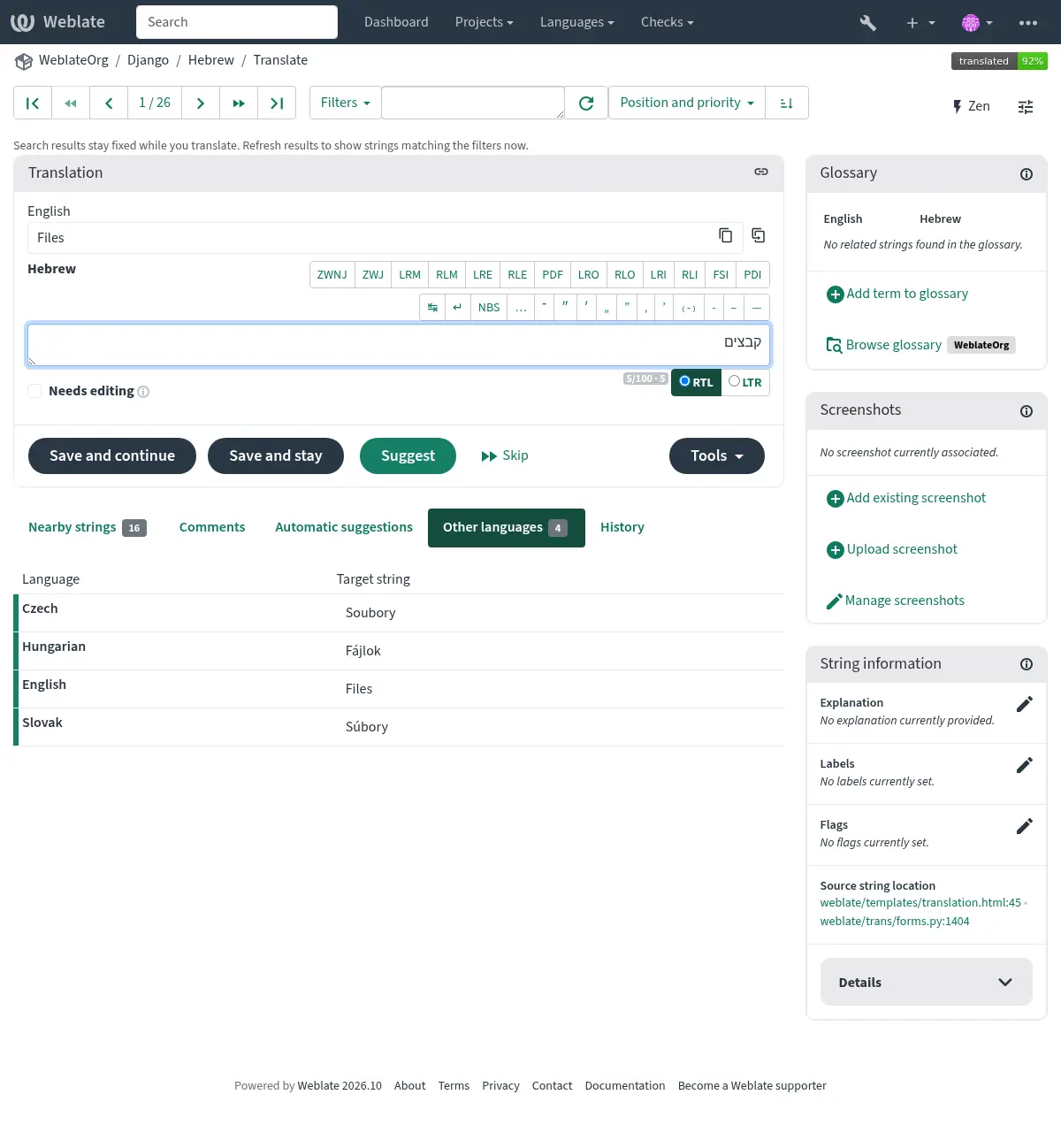This screenshot has width=1061, height=1148.
Task: Open Position and priority sort dropdown
Action: [x=687, y=103]
